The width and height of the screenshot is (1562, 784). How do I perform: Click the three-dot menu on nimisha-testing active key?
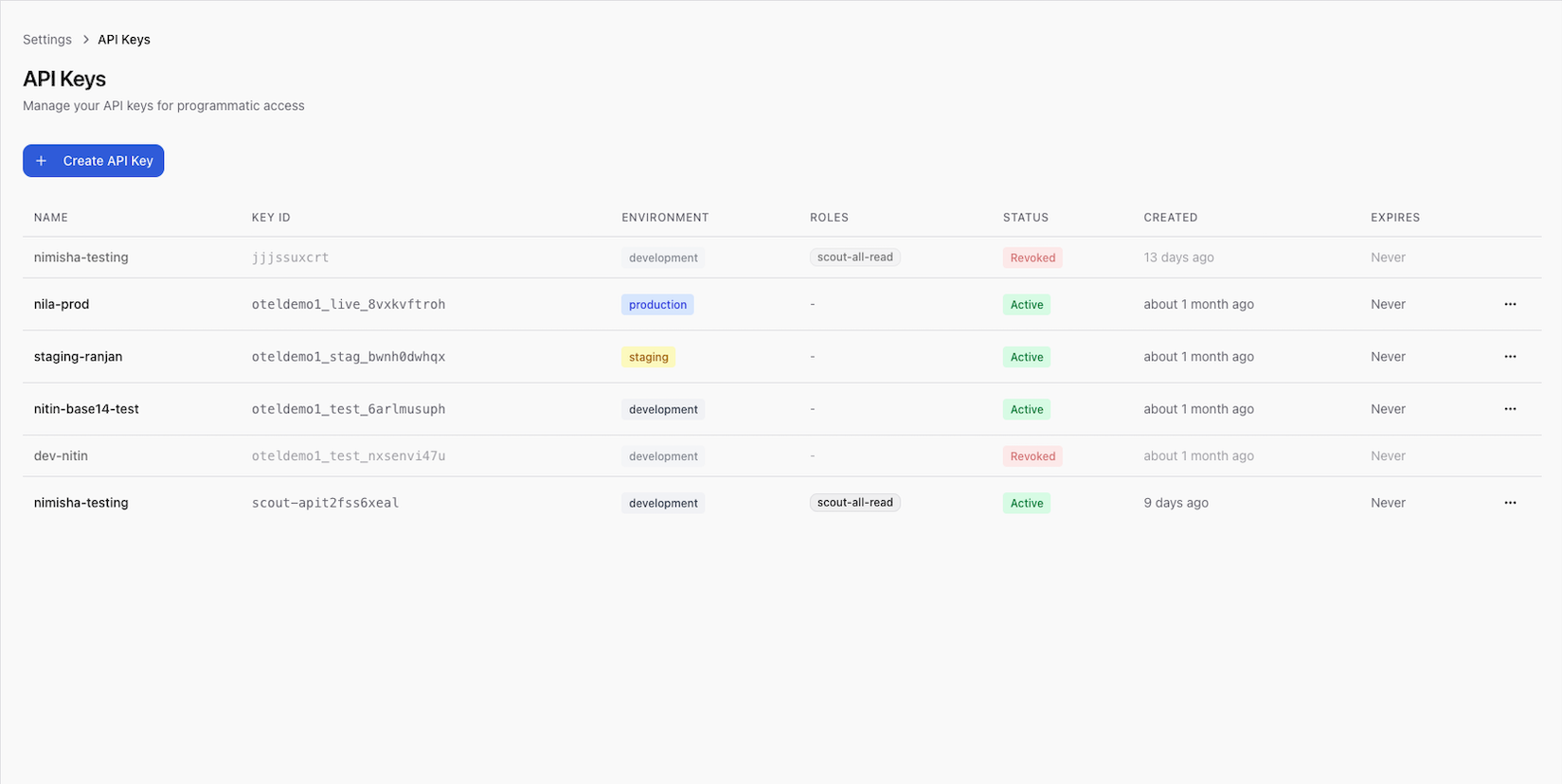pos(1510,503)
